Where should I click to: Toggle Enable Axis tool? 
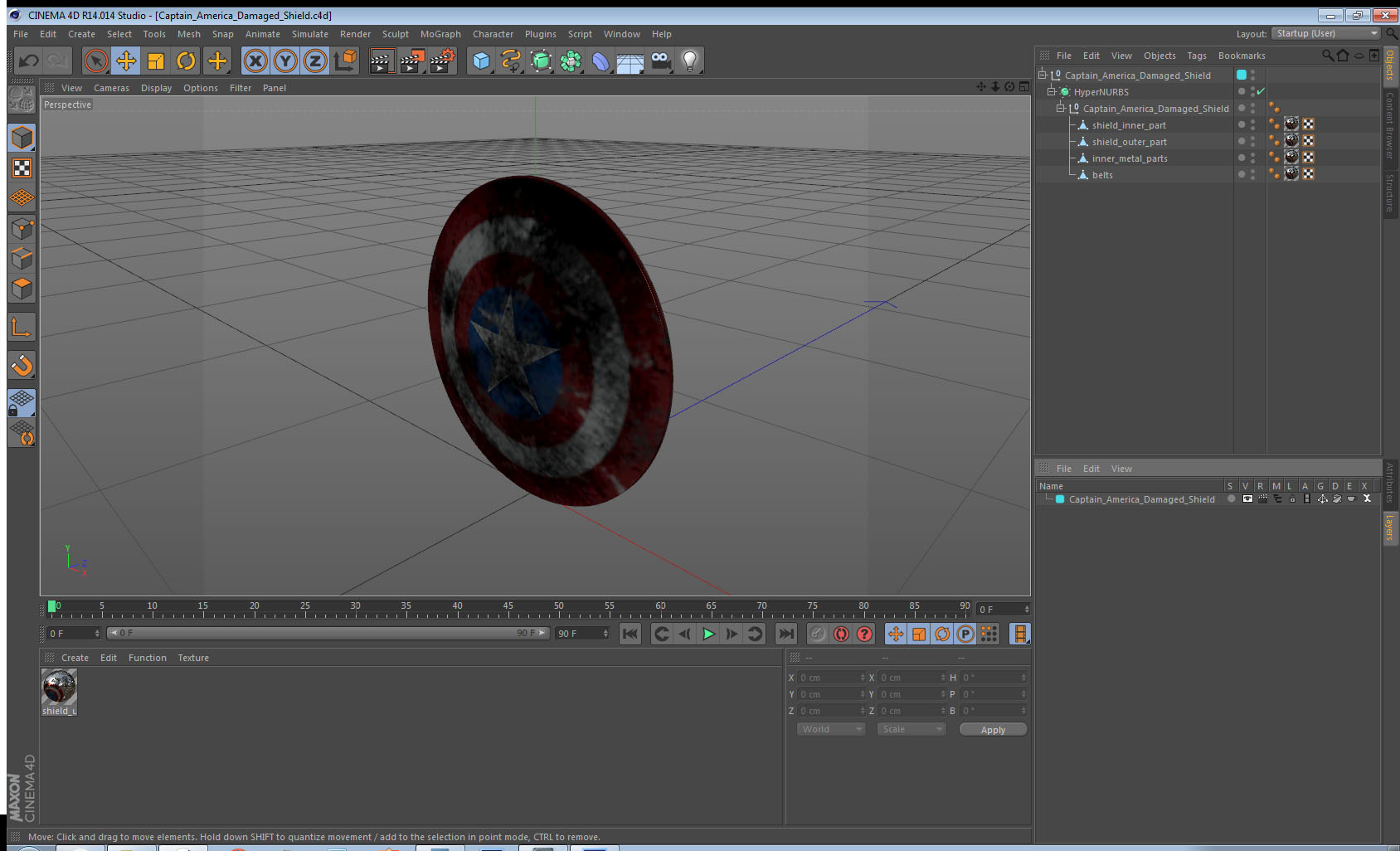22,328
